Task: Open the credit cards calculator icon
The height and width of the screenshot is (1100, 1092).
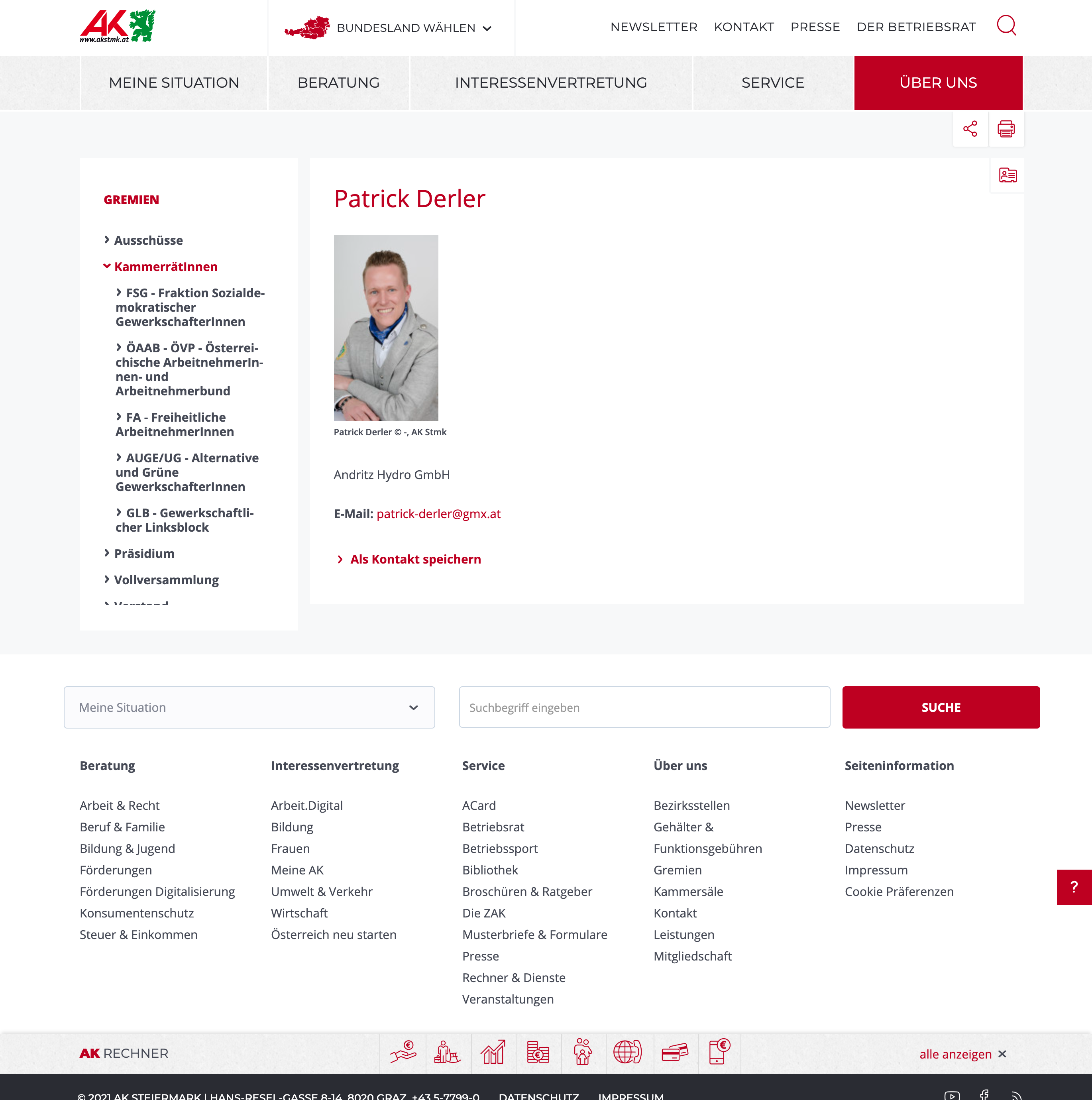Action: pyautogui.click(x=675, y=1053)
